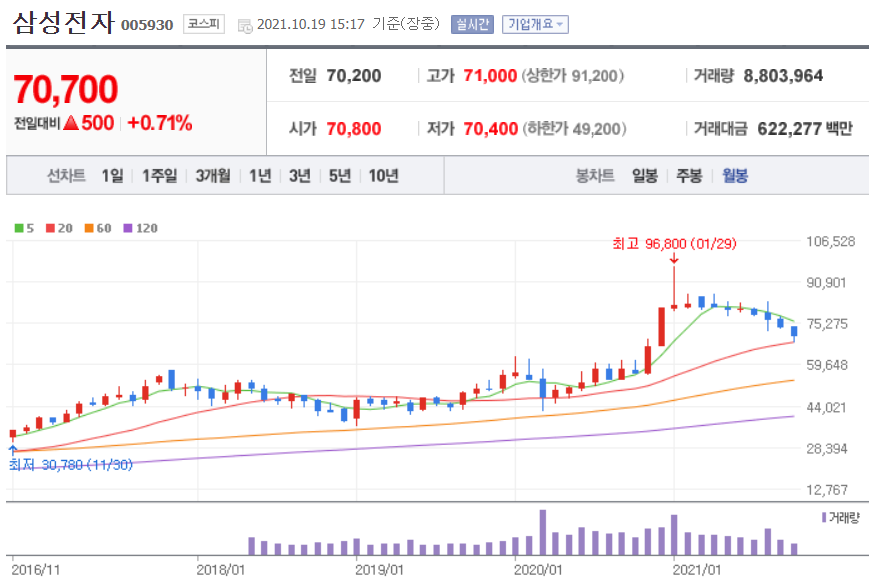Click the 상한가 91,200 upper limit text
This screenshot has height=587, width=869.
pos(572,75)
